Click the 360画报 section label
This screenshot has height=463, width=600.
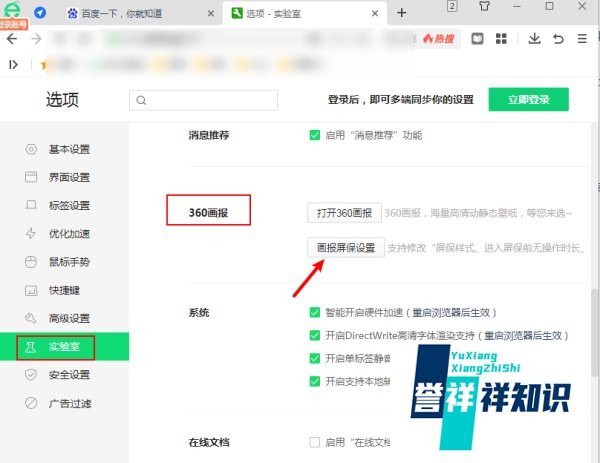[209, 213]
